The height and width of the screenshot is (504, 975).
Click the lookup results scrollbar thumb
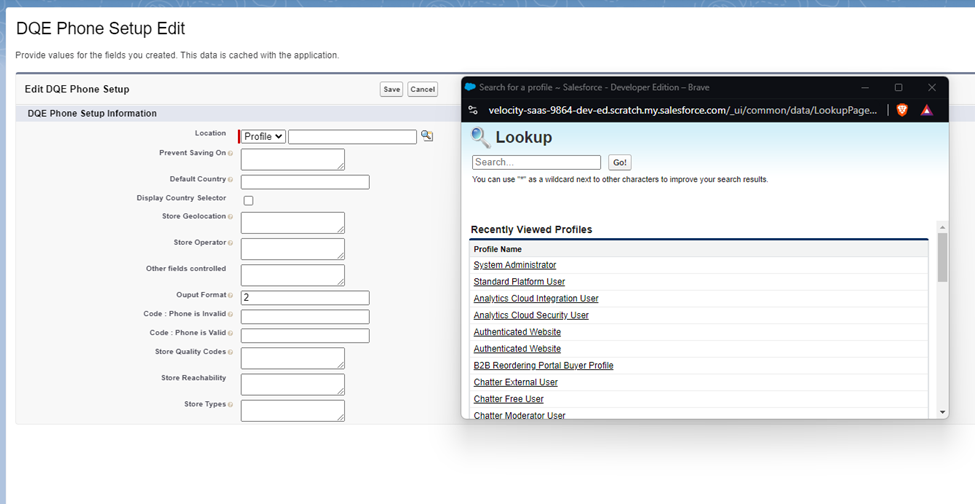943,257
